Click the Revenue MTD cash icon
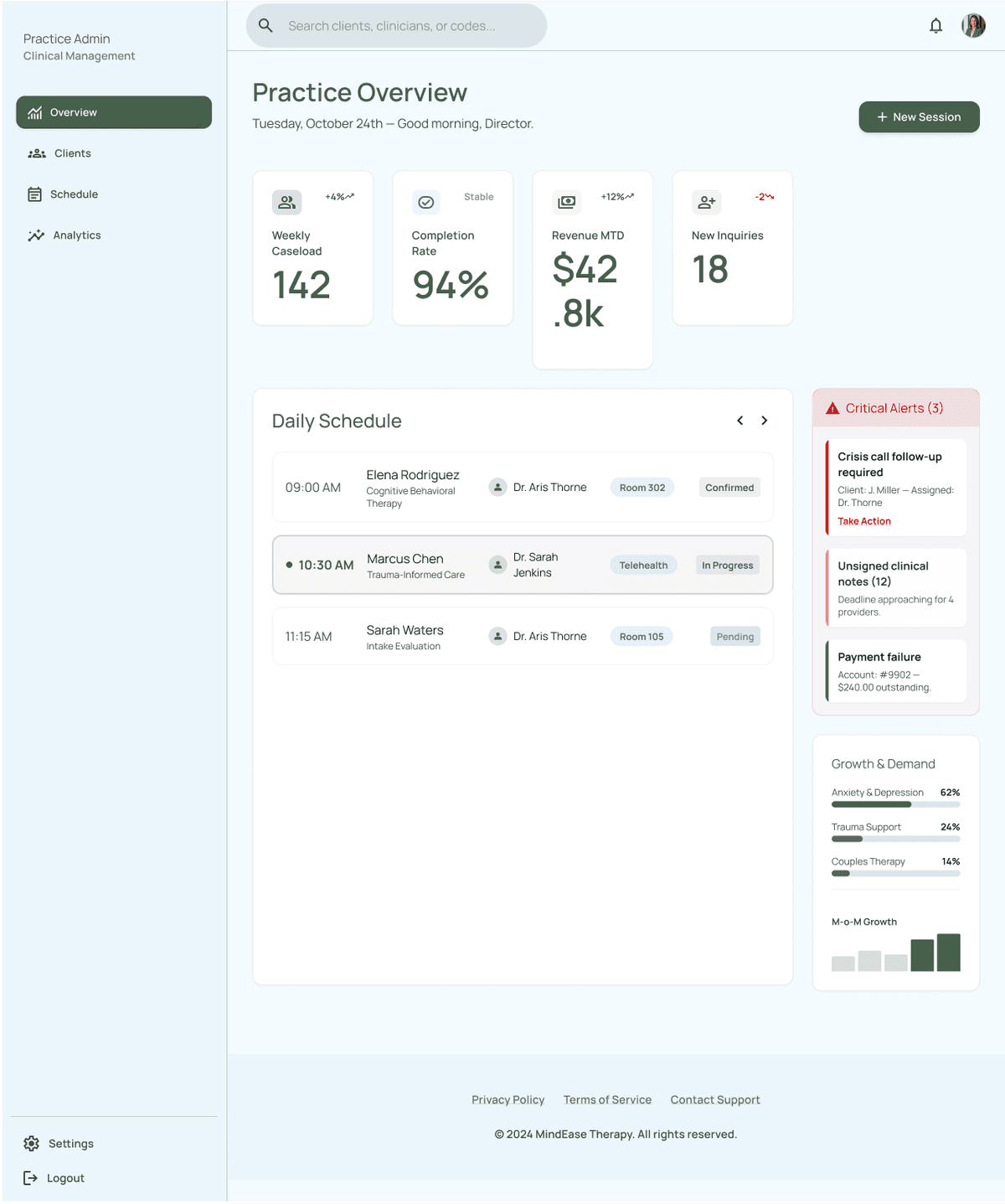This screenshot has width=1005, height=1204. click(x=566, y=202)
